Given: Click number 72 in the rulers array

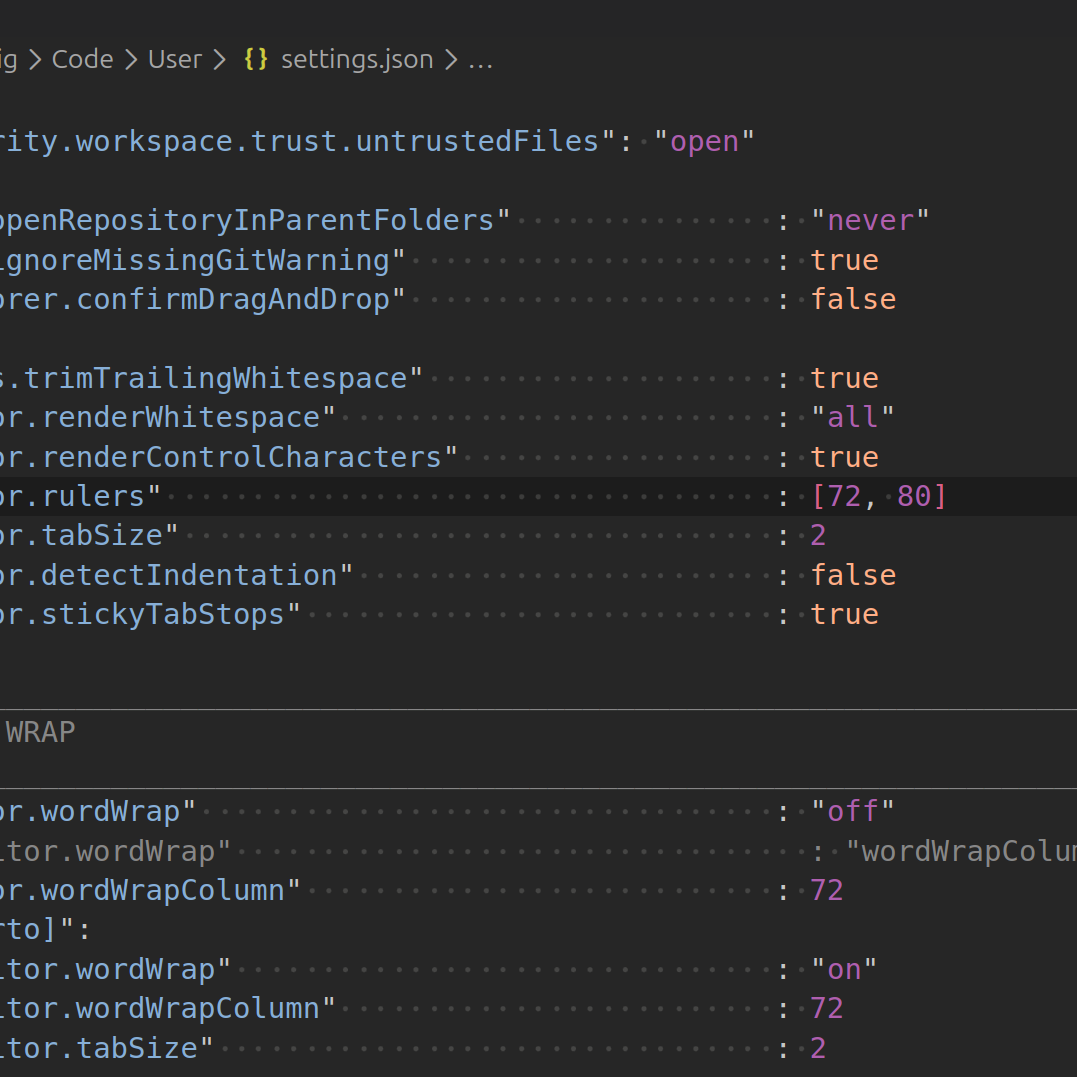Looking at the screenshot, I should (844, 496).
